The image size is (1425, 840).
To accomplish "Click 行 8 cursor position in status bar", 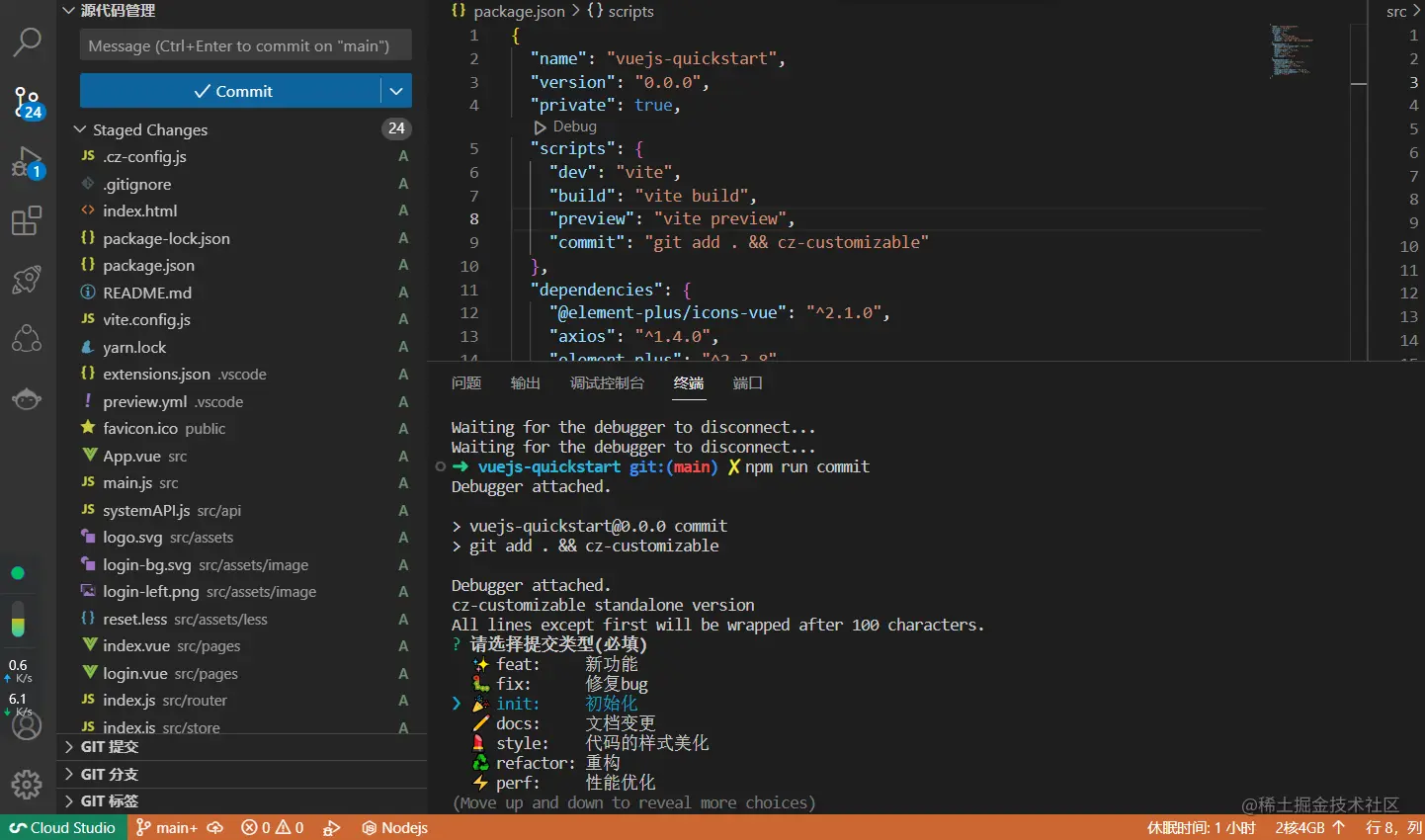I will point(1393,828).
